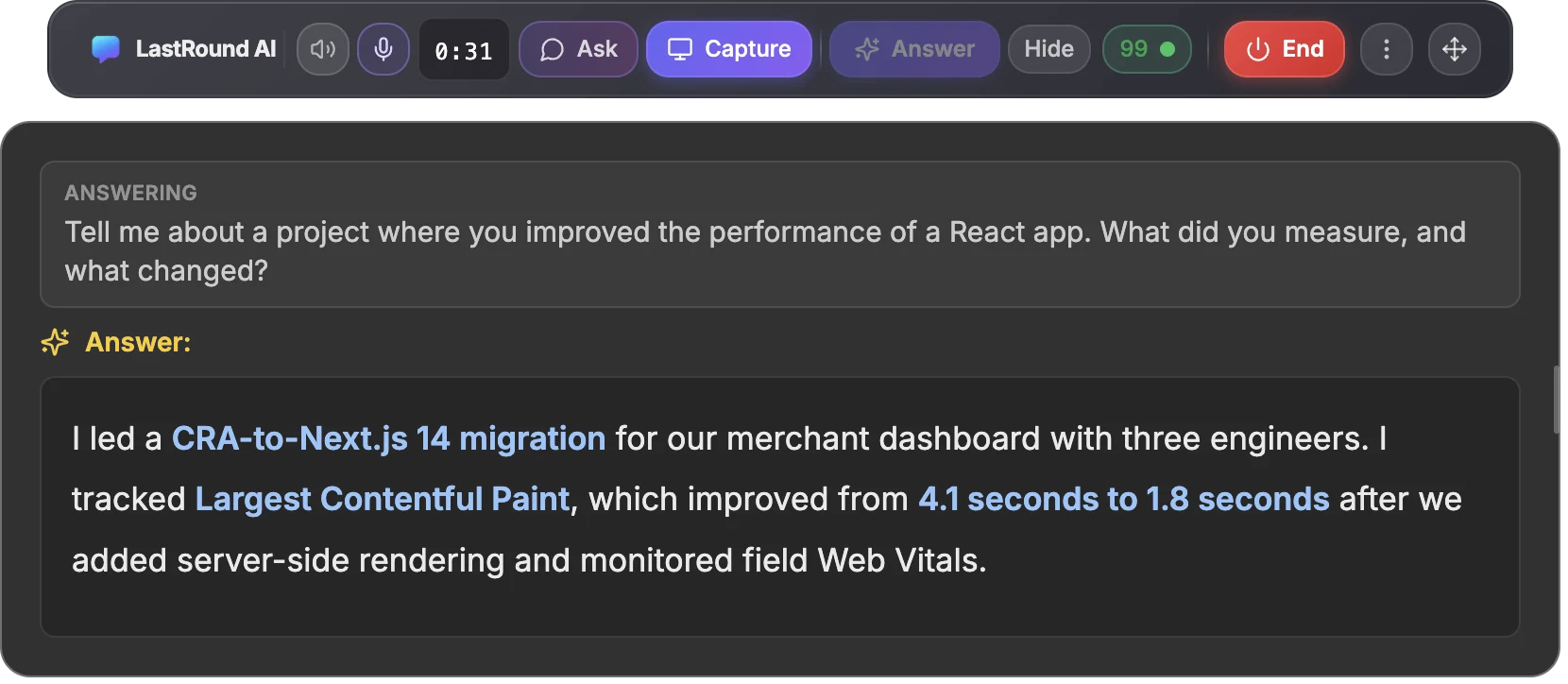Click the answer's last line mentioning Web Vitals
Image resolution: width=1568 pixels, height=684 pixels.
(529, 560)
